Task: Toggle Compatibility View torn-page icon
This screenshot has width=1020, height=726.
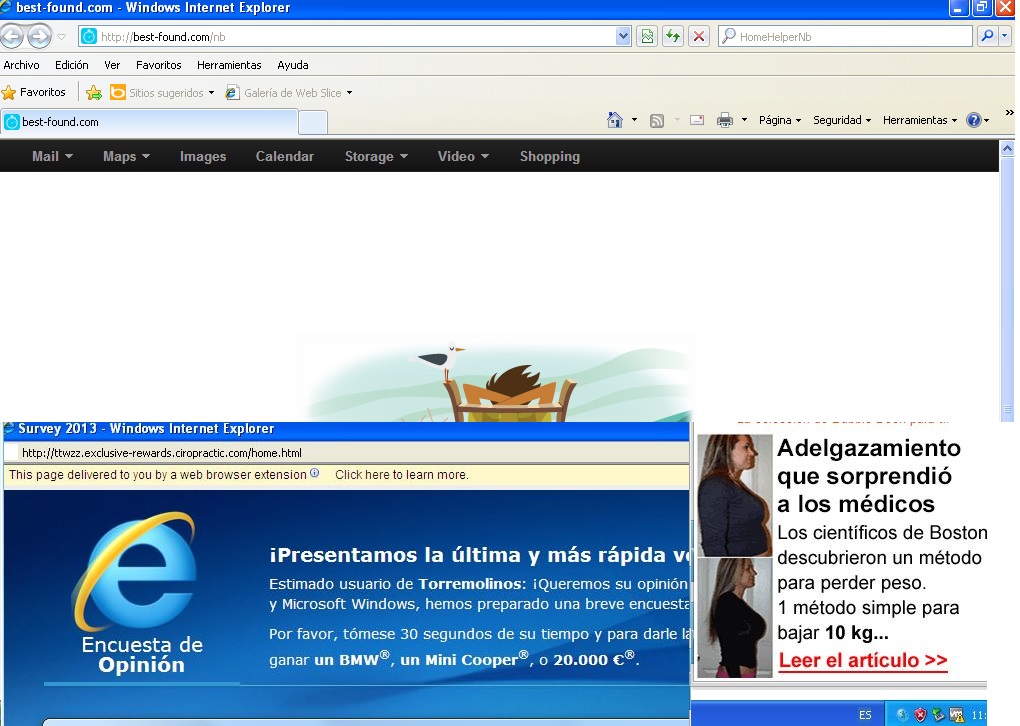Action: click(647, 36)
